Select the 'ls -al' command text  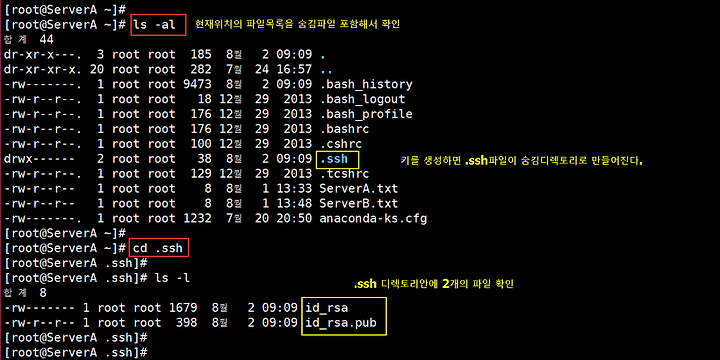point(154,25)
